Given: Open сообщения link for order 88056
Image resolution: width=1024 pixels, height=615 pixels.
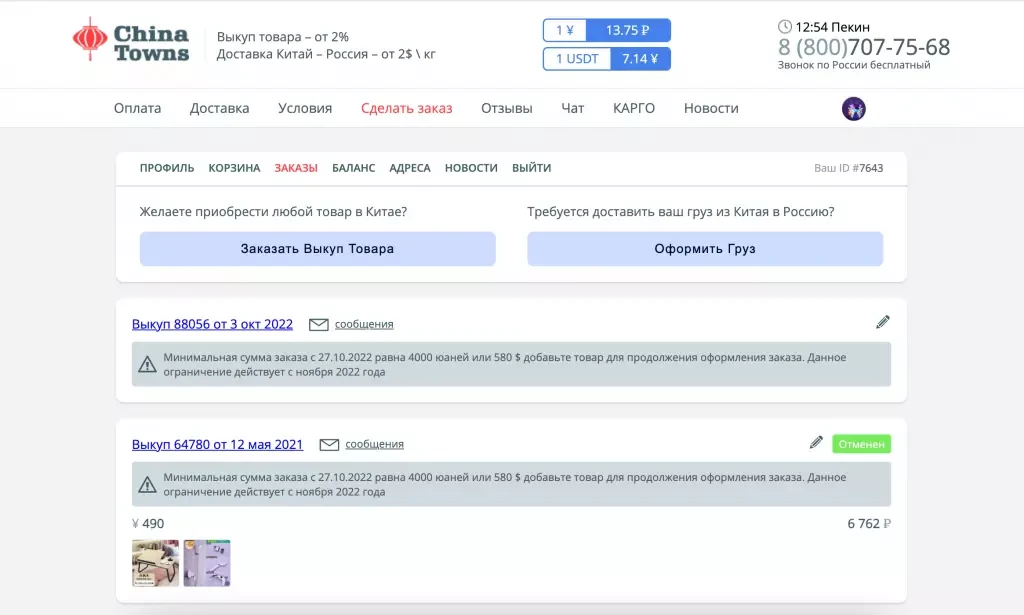Looking at the screenshot, I should (364, 324).
